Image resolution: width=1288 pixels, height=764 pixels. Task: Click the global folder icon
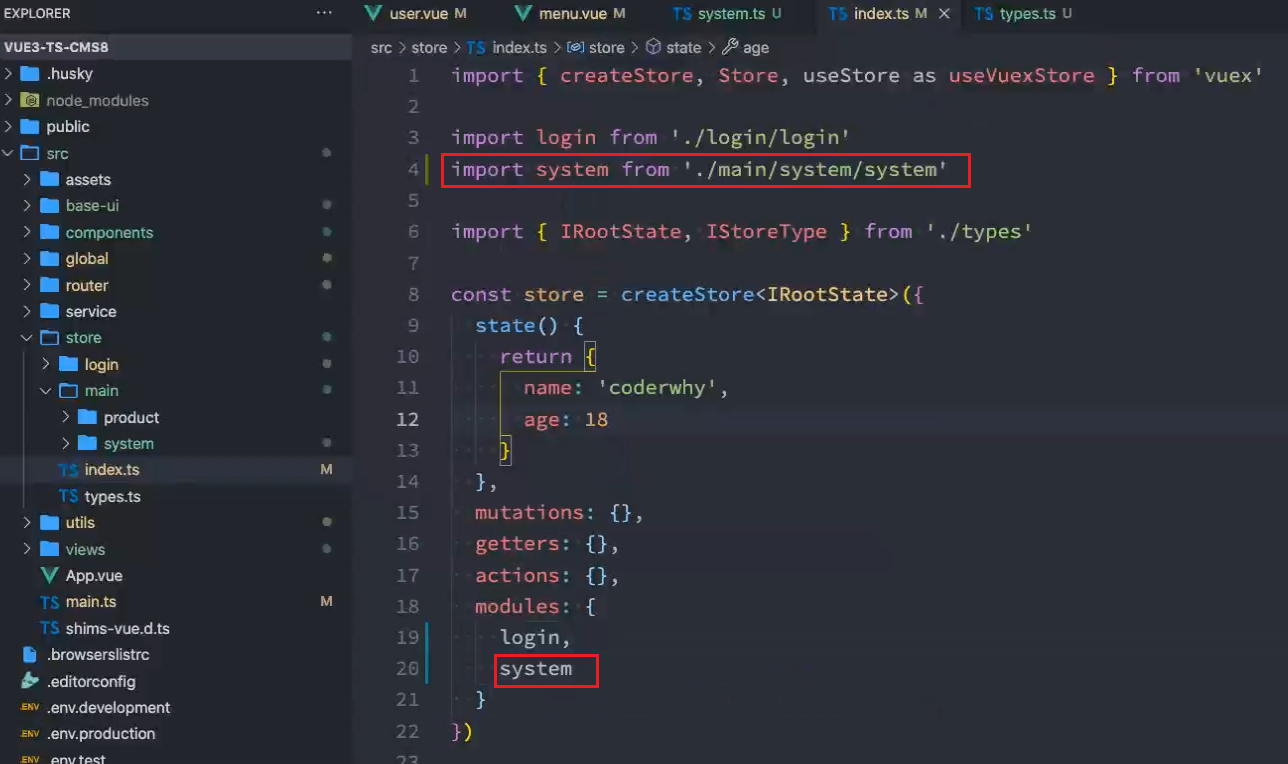click(49, 259)
